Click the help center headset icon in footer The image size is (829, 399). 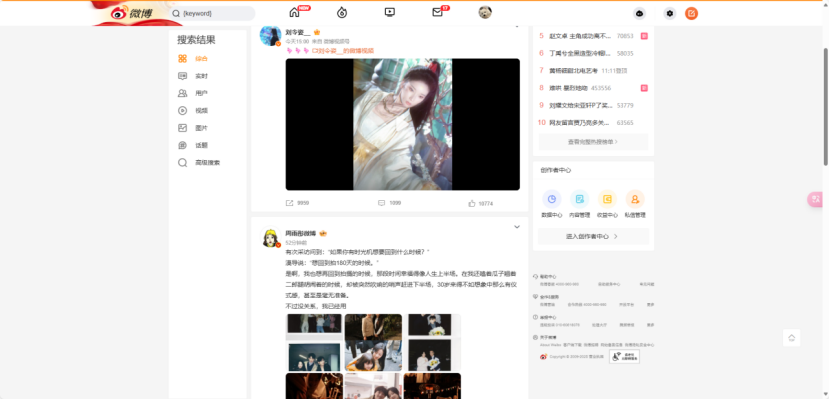pyautogui.click(x=536, y=276)
